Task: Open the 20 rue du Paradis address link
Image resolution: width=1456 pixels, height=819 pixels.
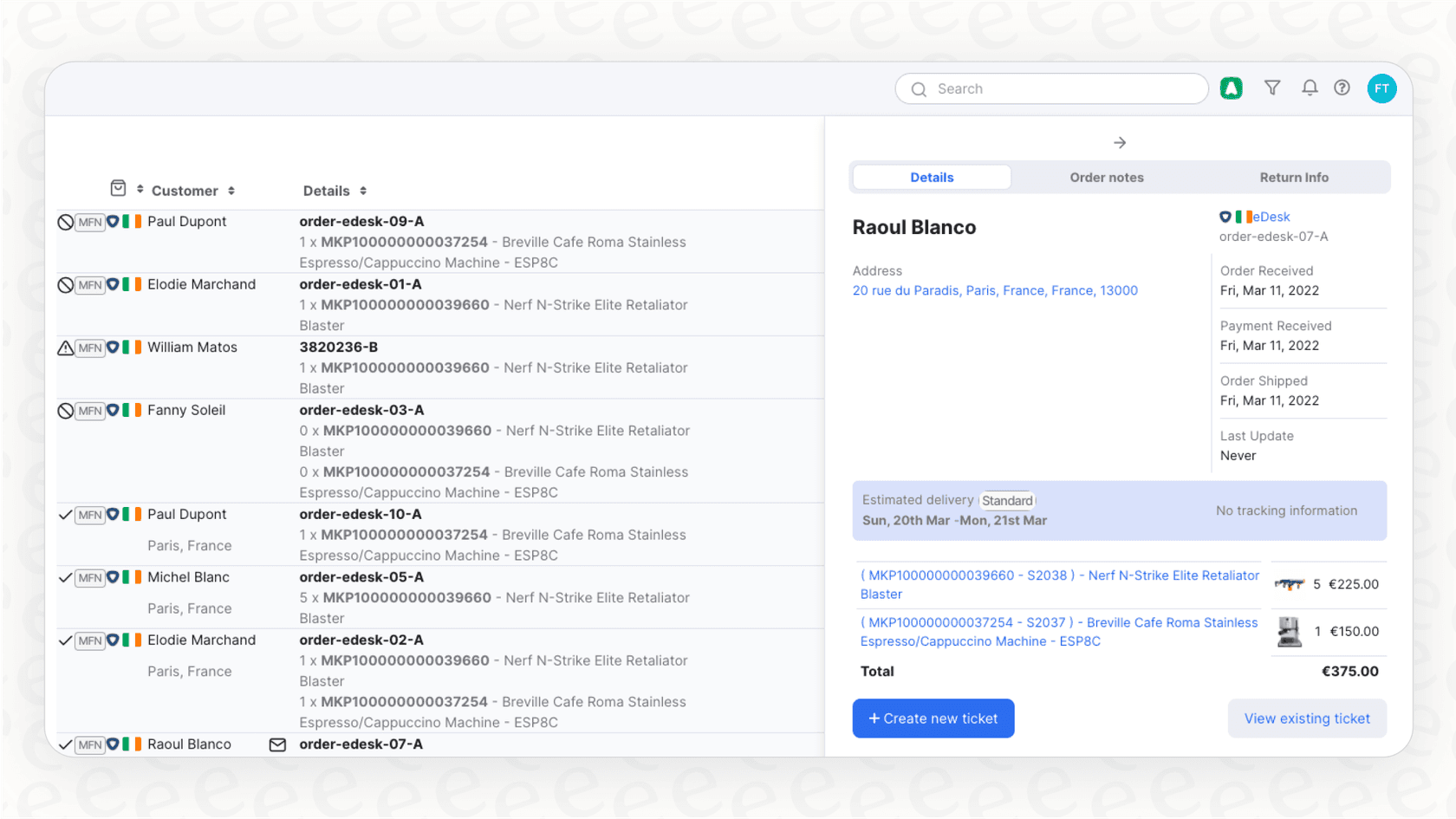Action: pos(994,290)
